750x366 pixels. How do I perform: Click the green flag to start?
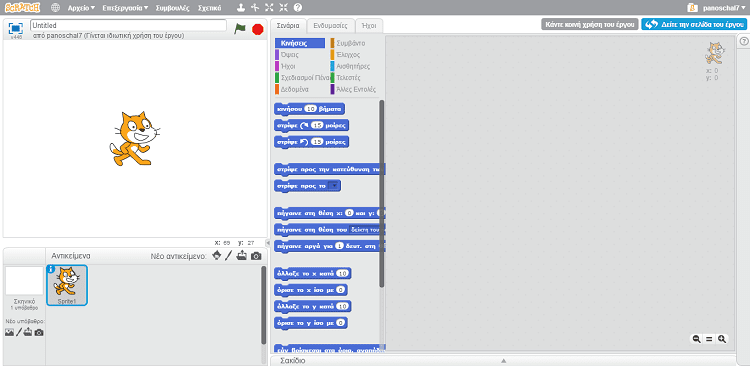click(x=240, y=29)
